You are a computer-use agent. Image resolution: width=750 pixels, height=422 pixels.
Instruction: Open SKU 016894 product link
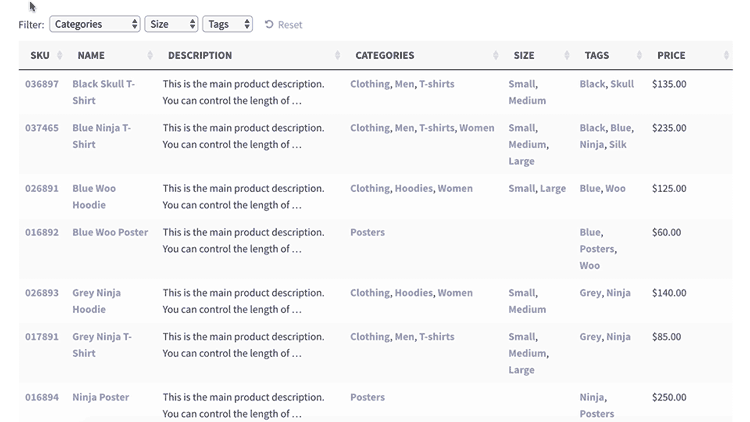pyautogui.click(x=42, y=397)
